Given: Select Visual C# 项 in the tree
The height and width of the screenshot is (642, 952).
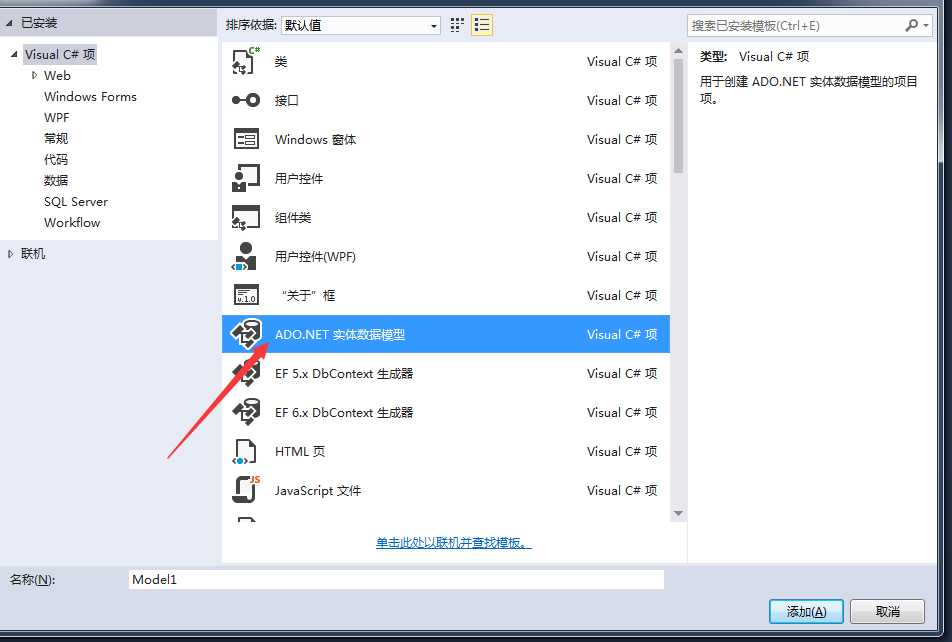Looking at the screenshot, I should [60, 54].
